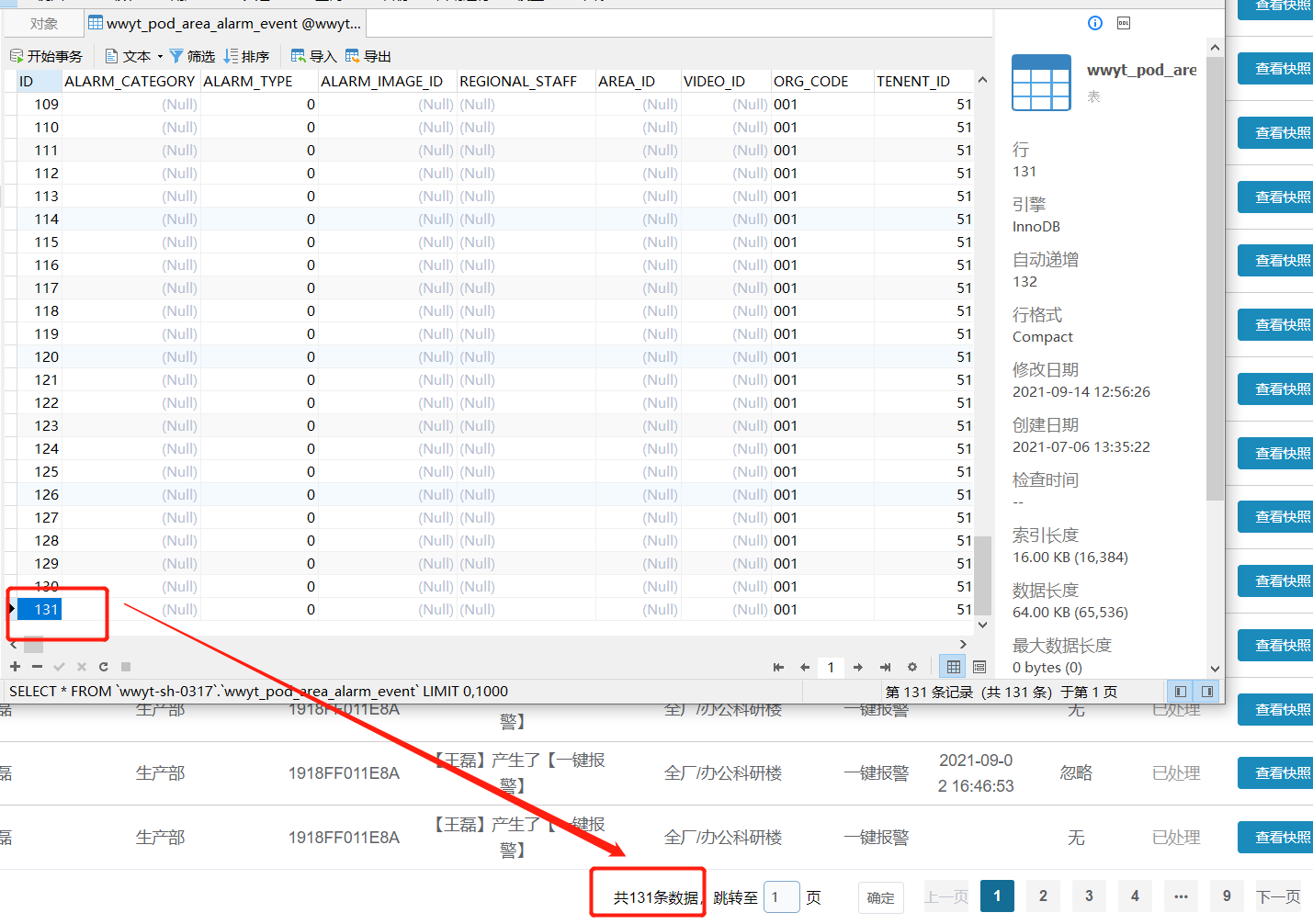This screenshot has width=1313, height=924.
Task: Switch to the 对象 objects tab
Action: click(x=44, y=23)
